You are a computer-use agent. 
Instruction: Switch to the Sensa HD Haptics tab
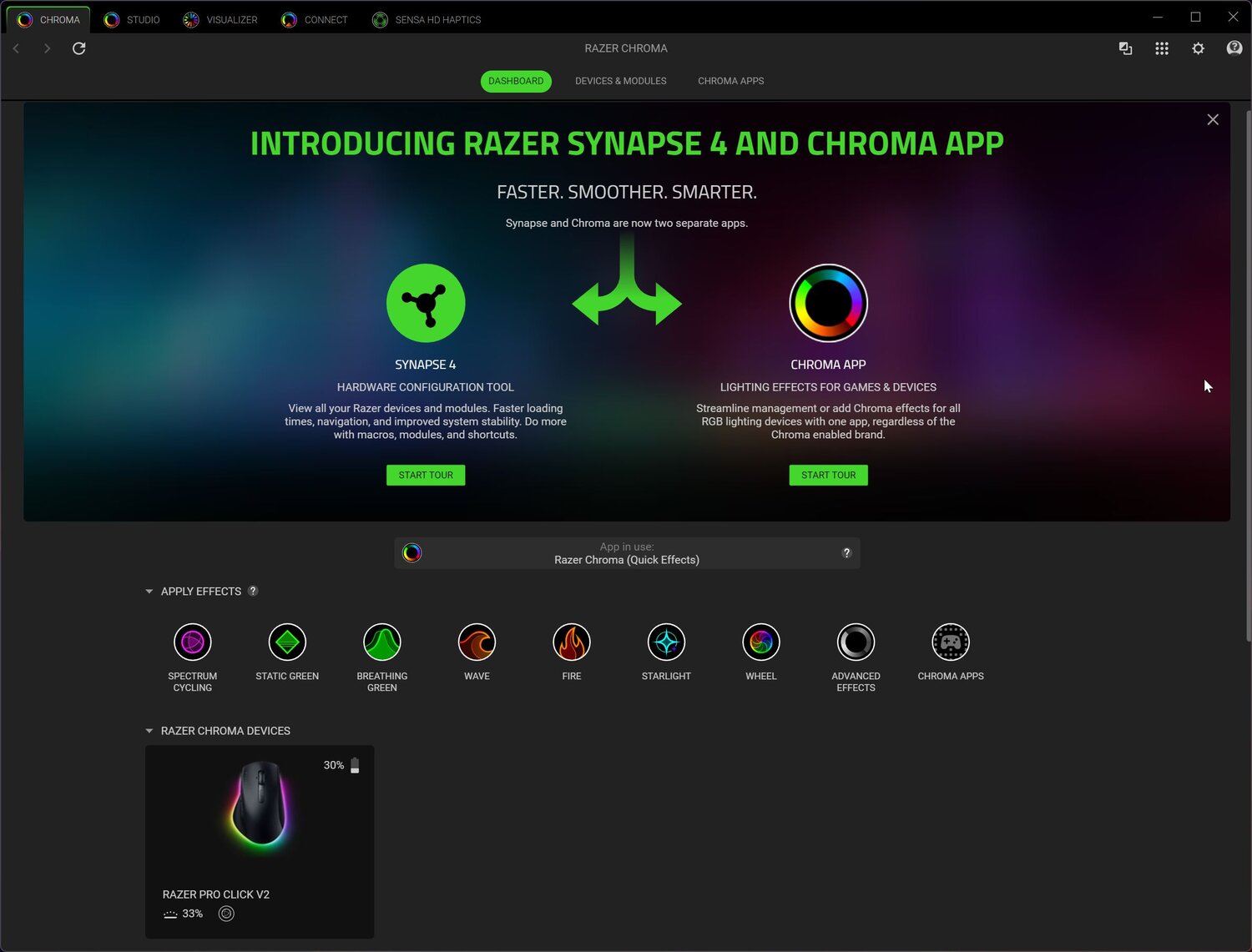pyautogui.click(x=427, y=19)
